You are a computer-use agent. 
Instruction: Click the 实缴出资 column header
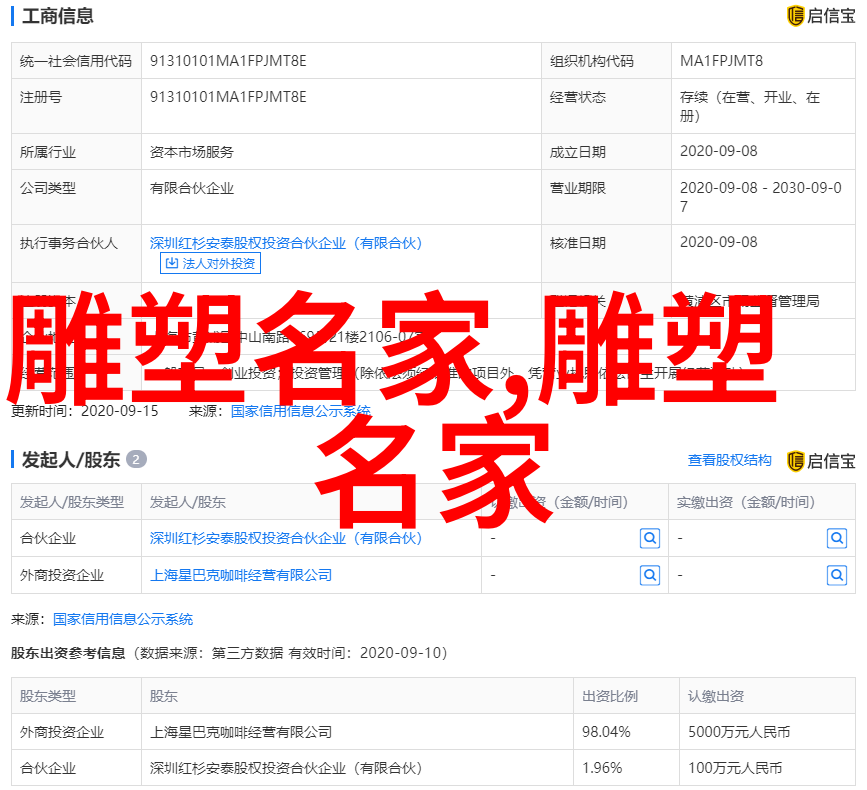click(x=746, y=502)
